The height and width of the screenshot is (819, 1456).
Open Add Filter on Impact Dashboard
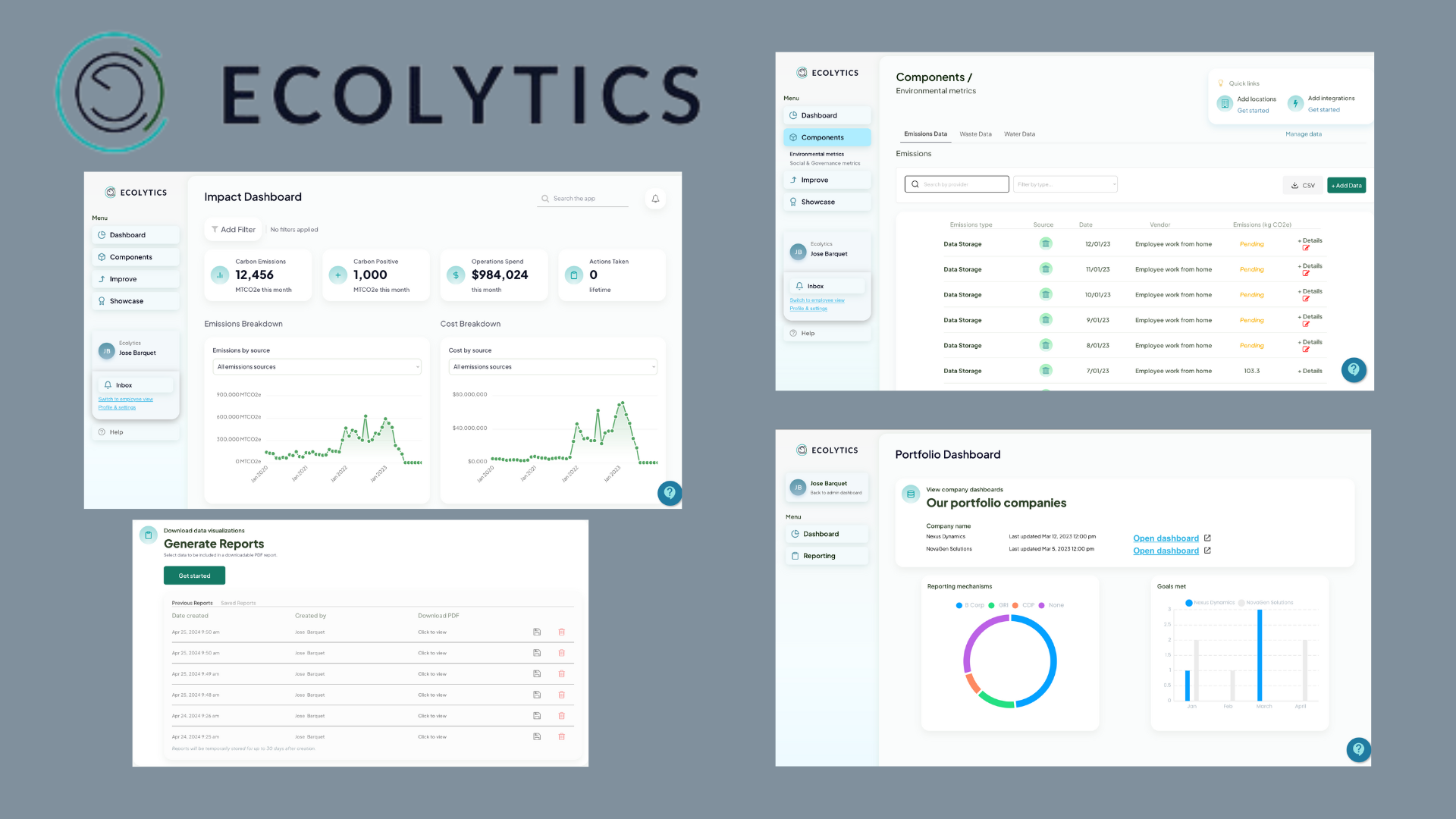[x=233, y=230]
